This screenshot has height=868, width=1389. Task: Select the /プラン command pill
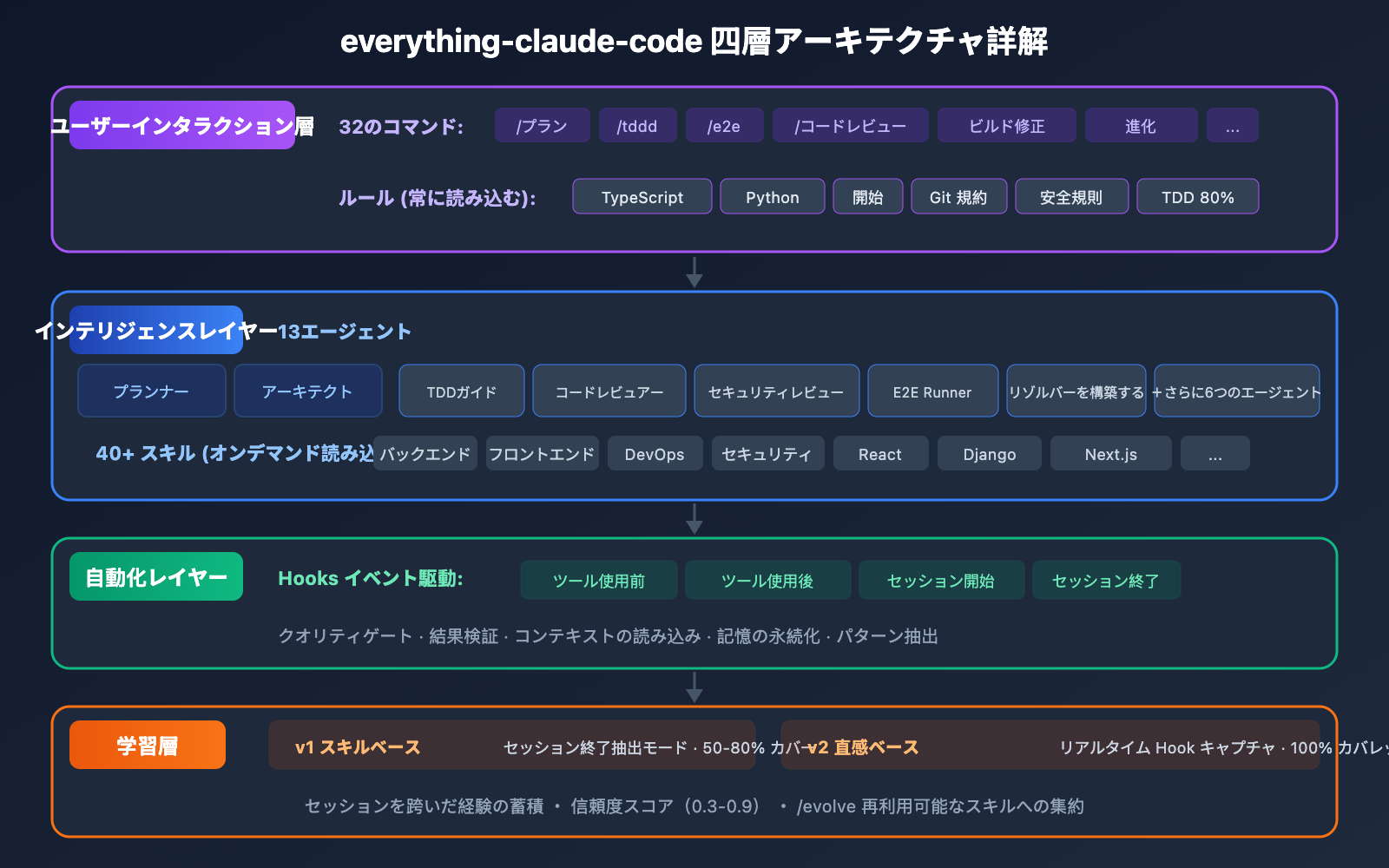[541, 125]
